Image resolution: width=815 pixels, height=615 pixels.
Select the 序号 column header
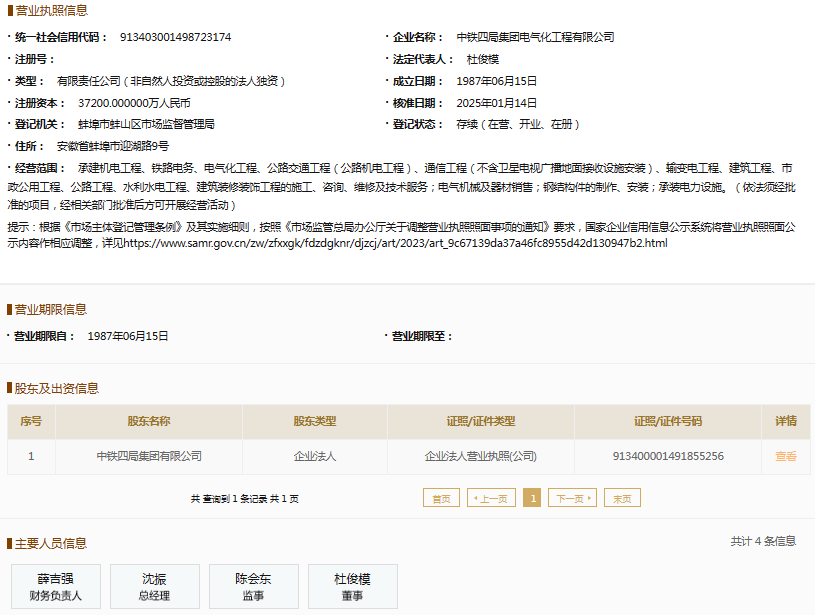(31, 422)
